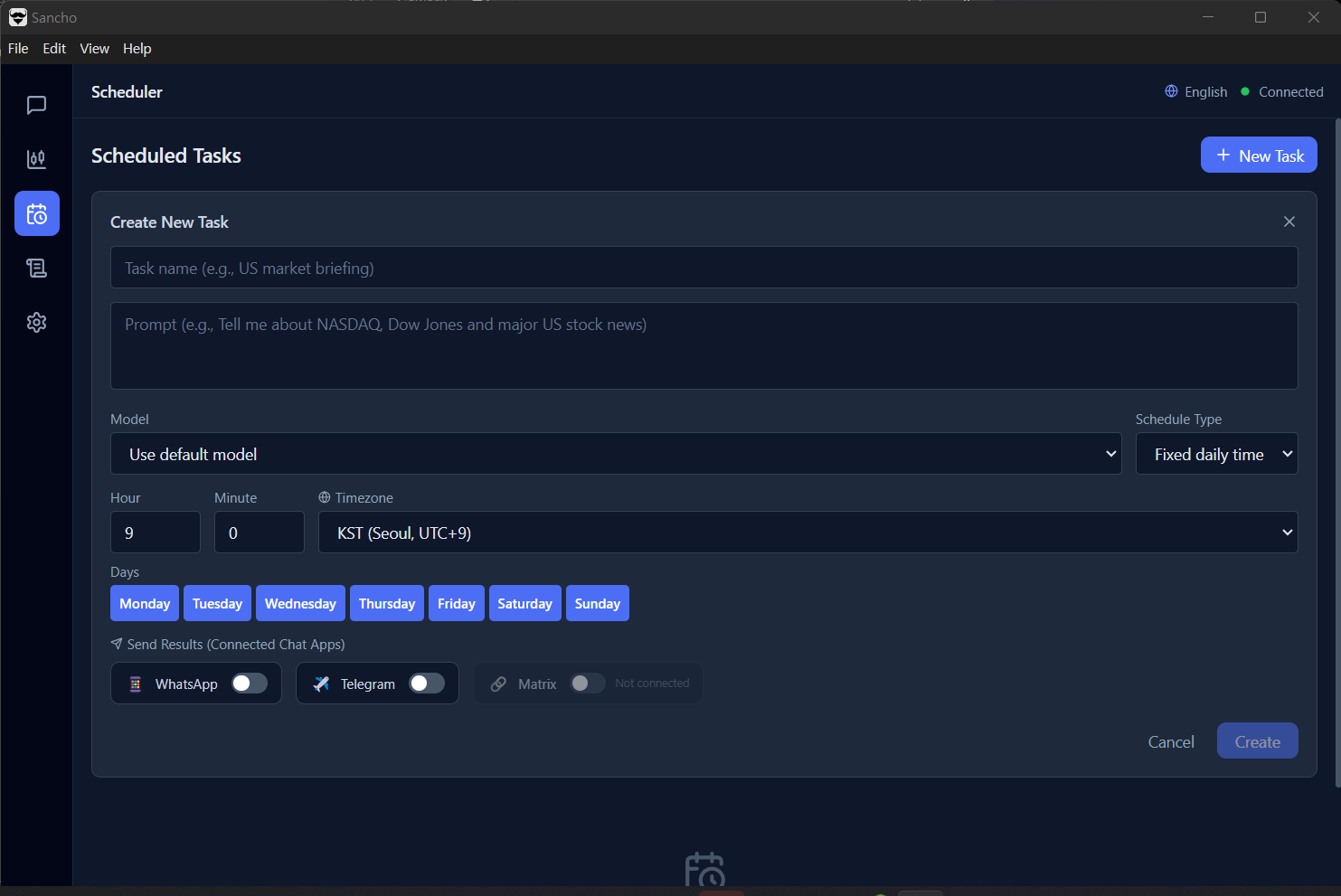1341x896 pixels.
Task: Click the Send Results paper-plane icon
Action: pyautogui.click(x=117, y=644)
